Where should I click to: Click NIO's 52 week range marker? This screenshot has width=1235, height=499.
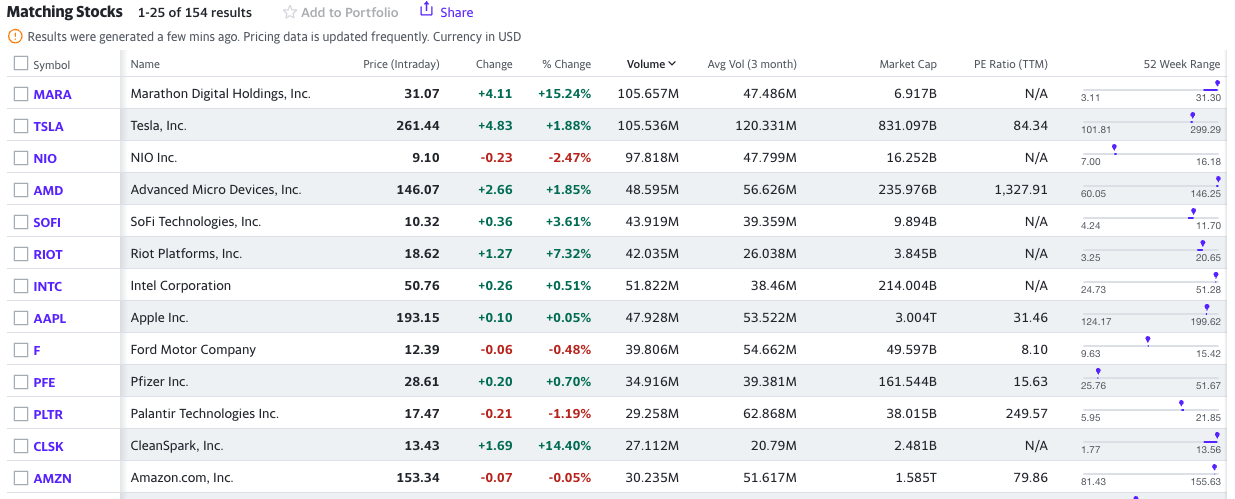[1114, 149]
